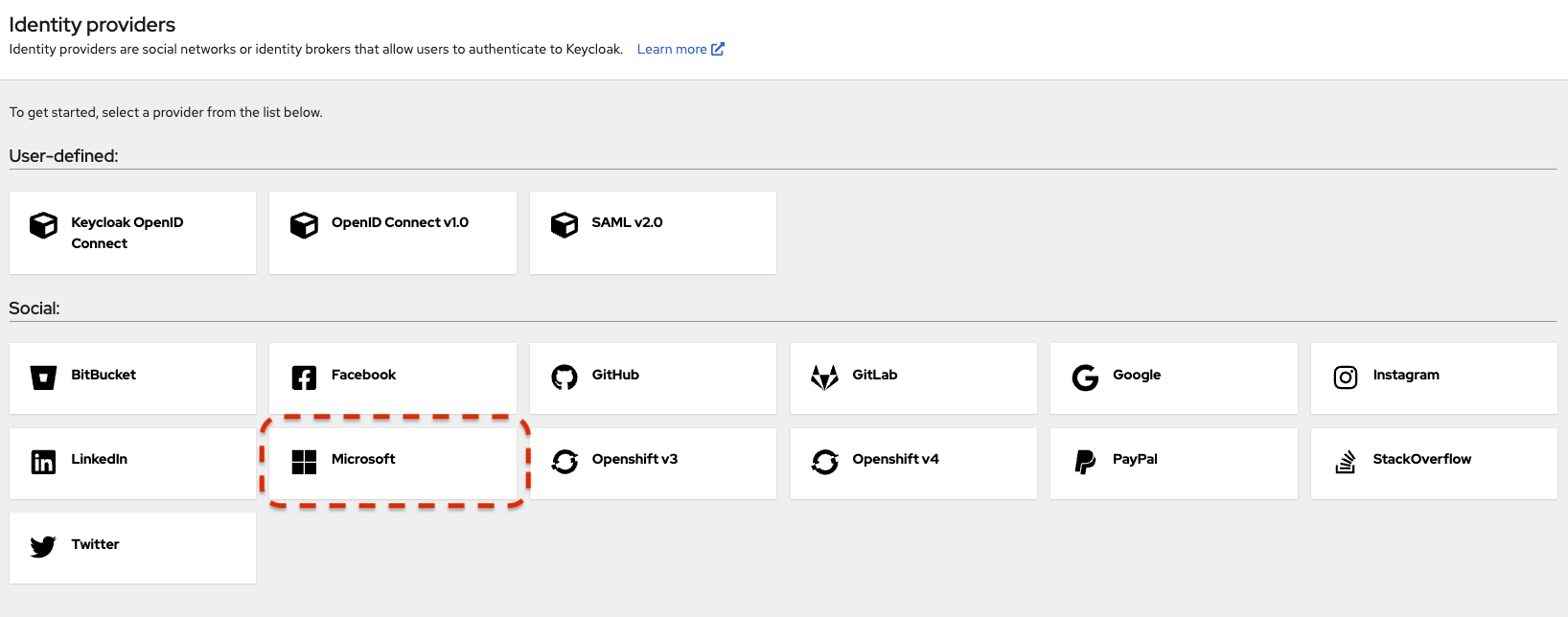Pick the Openshift v4 provider card
The image size is (1568, 617).
click(x=913, y=464)
